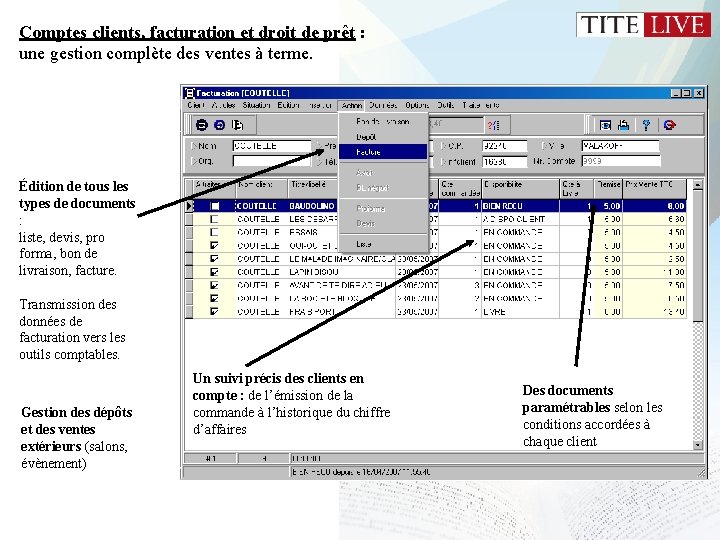This screenshot has width=720, height=540.
Task: Click the 8,00 price in BAUDOLINO row
Action: tap(654, 206)
